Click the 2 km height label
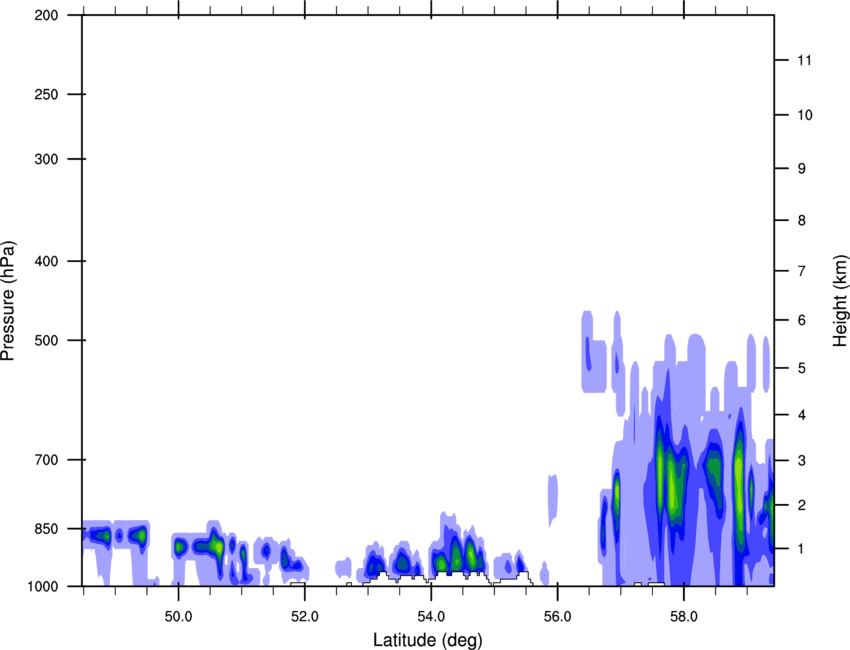850x650 pixels. pos(801,505)
